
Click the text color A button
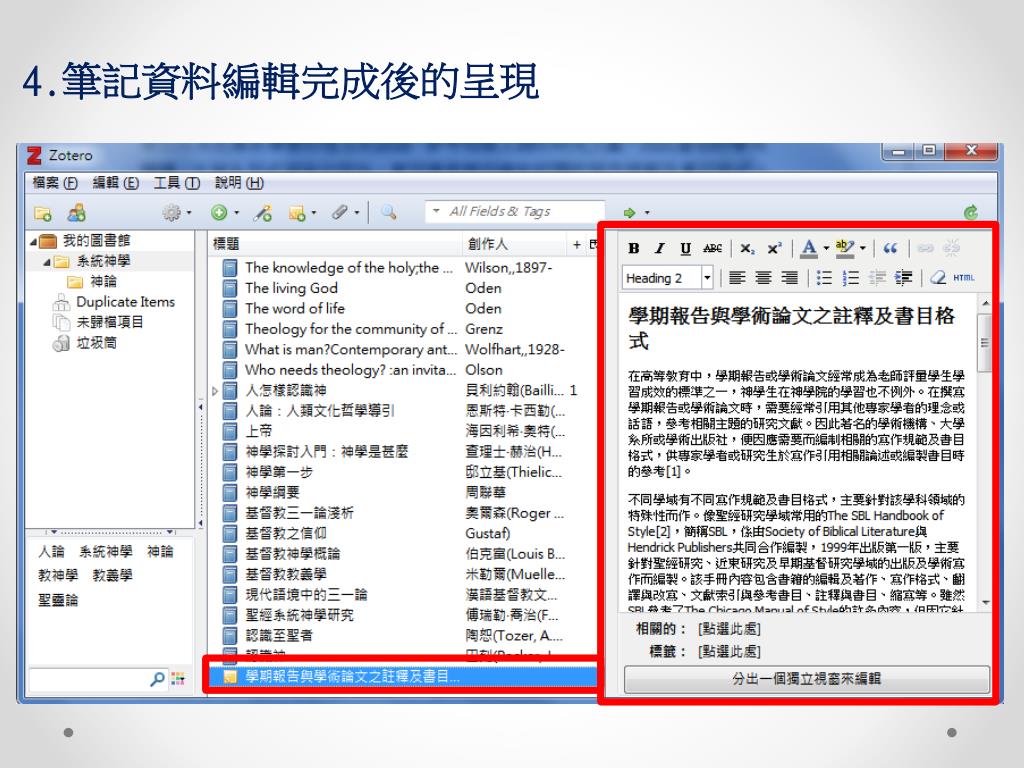[808, 248]
